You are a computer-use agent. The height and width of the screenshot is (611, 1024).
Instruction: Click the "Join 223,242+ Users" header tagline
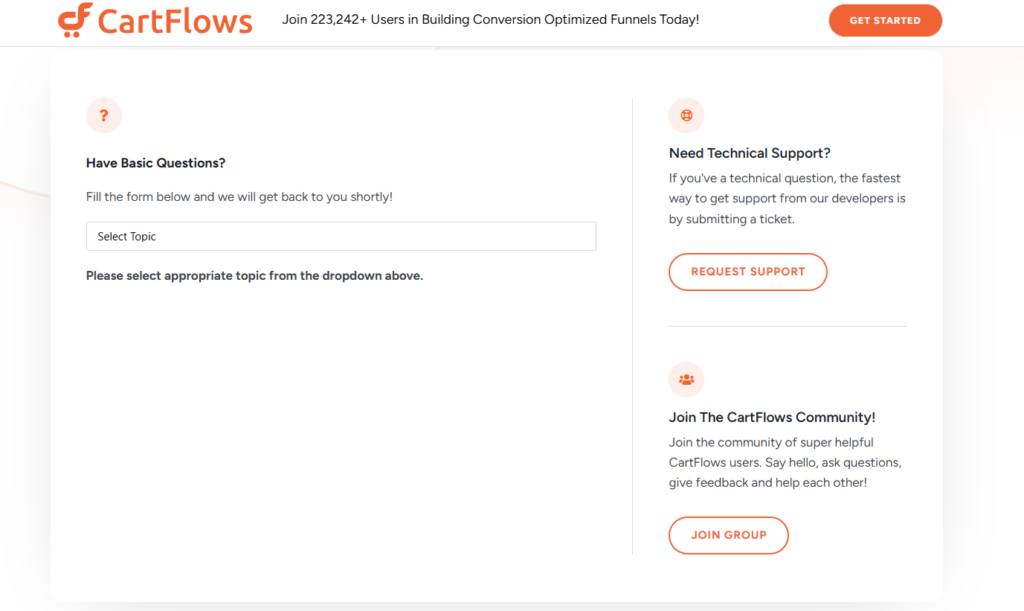(x=490, y=19)
